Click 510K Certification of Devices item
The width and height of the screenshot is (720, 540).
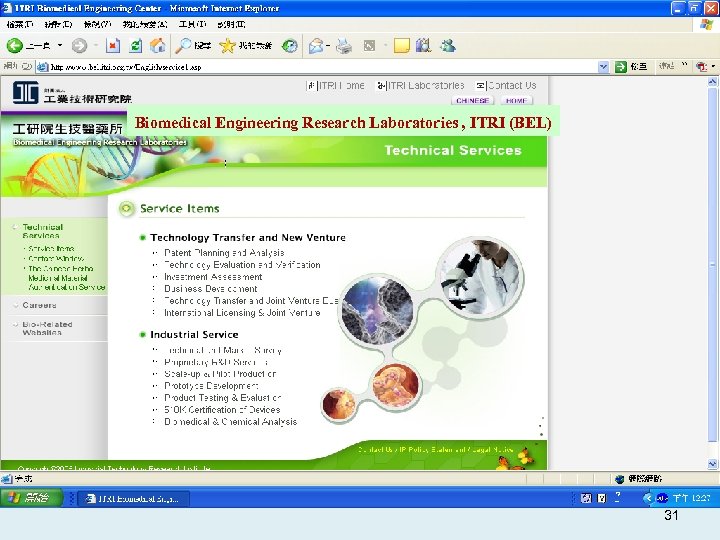(222, 410)
